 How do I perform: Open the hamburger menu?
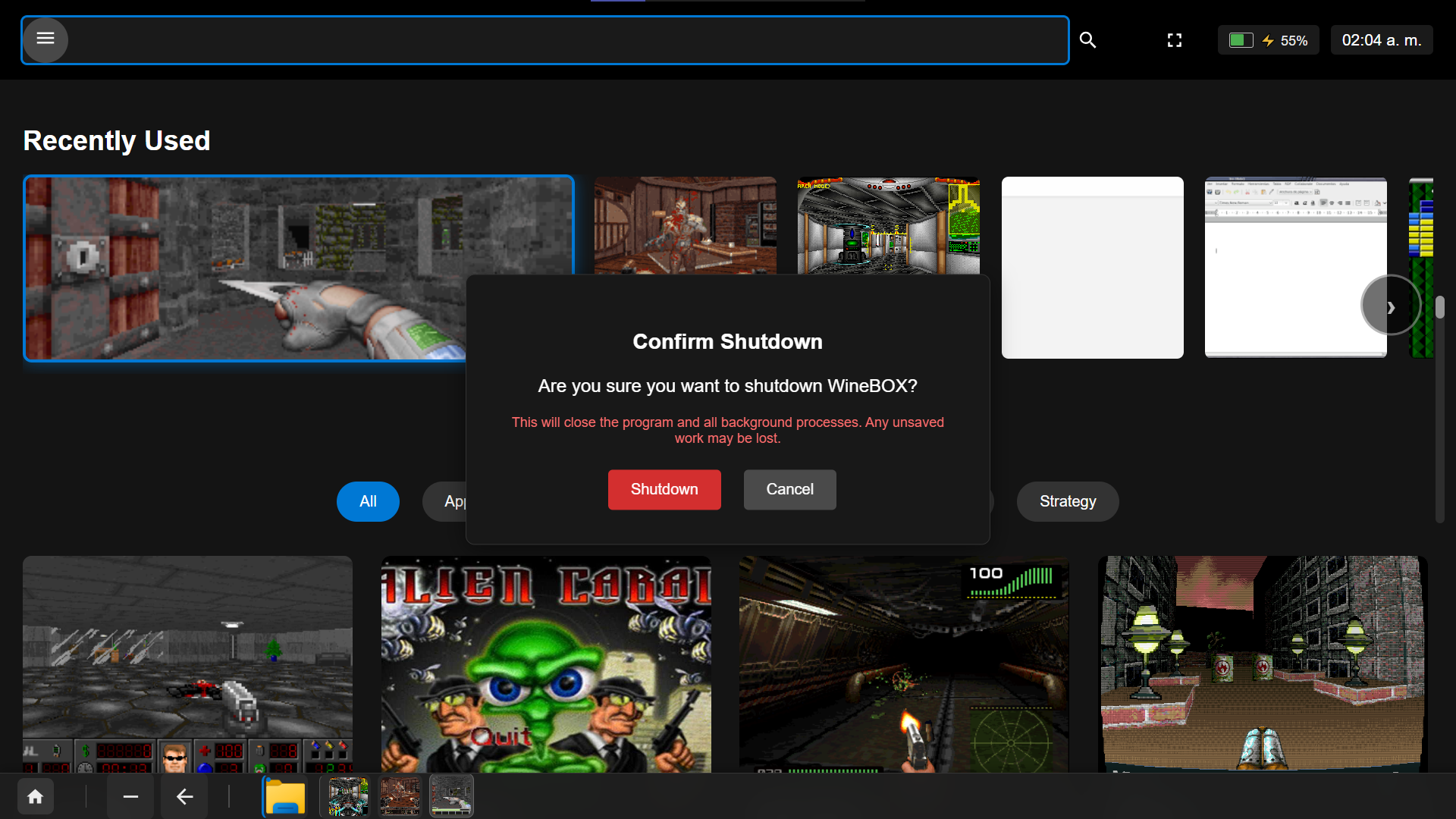pos(45,39)
